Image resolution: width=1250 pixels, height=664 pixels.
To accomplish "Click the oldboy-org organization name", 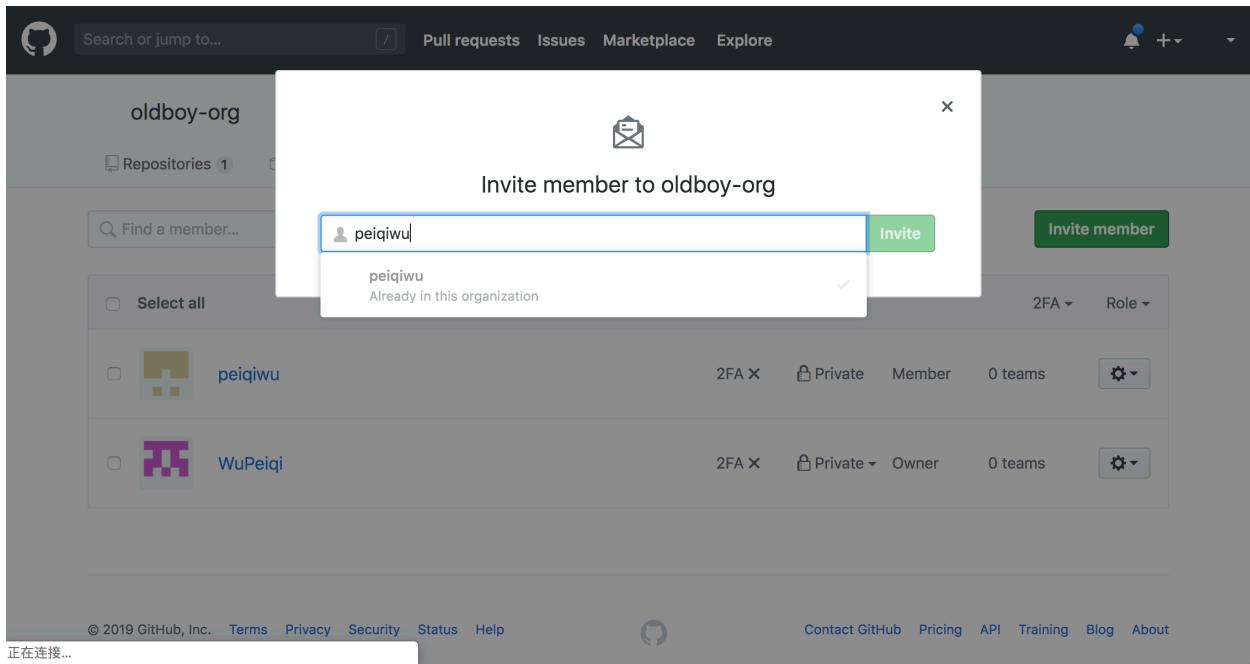I will pyautogui.click(x=185, y=112).
